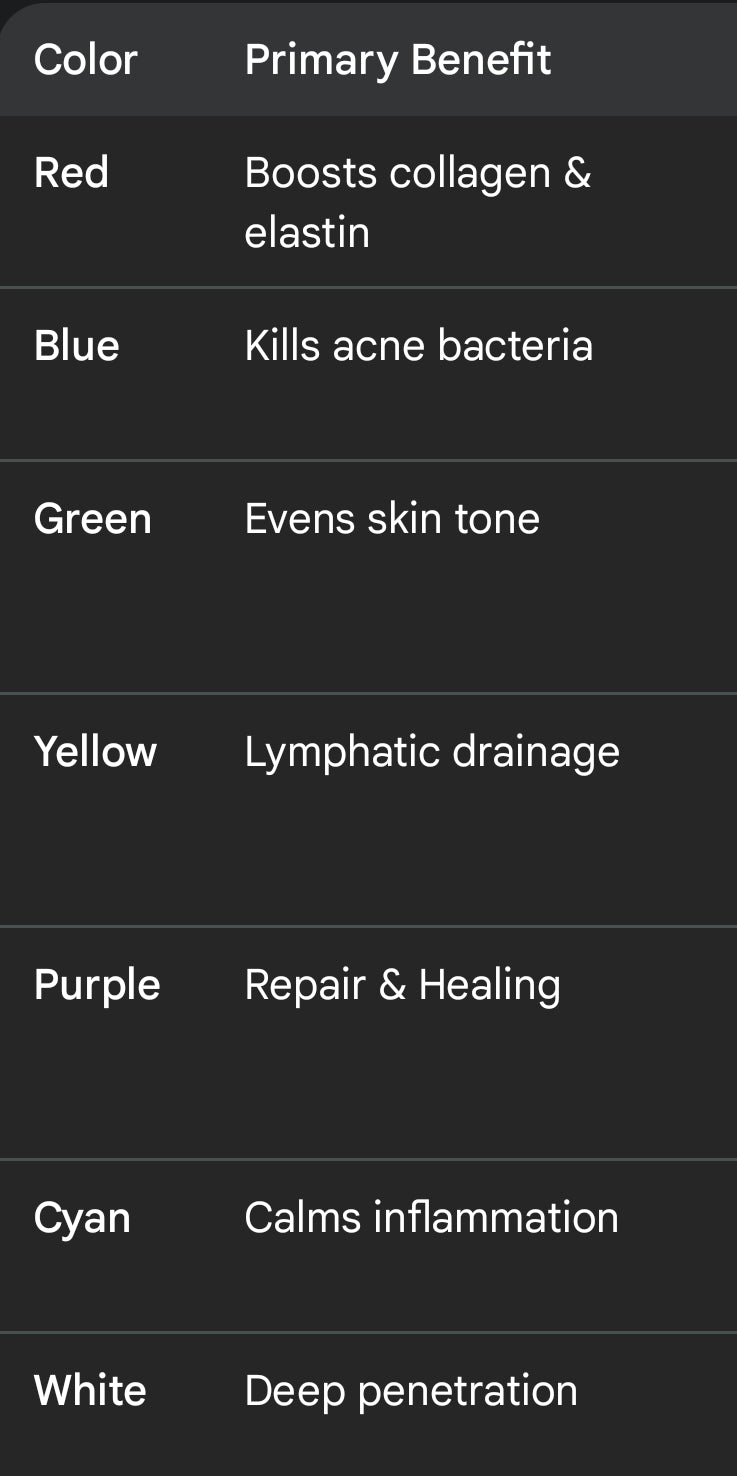
Task: Click the Yellow color cell
Action: 95,752
